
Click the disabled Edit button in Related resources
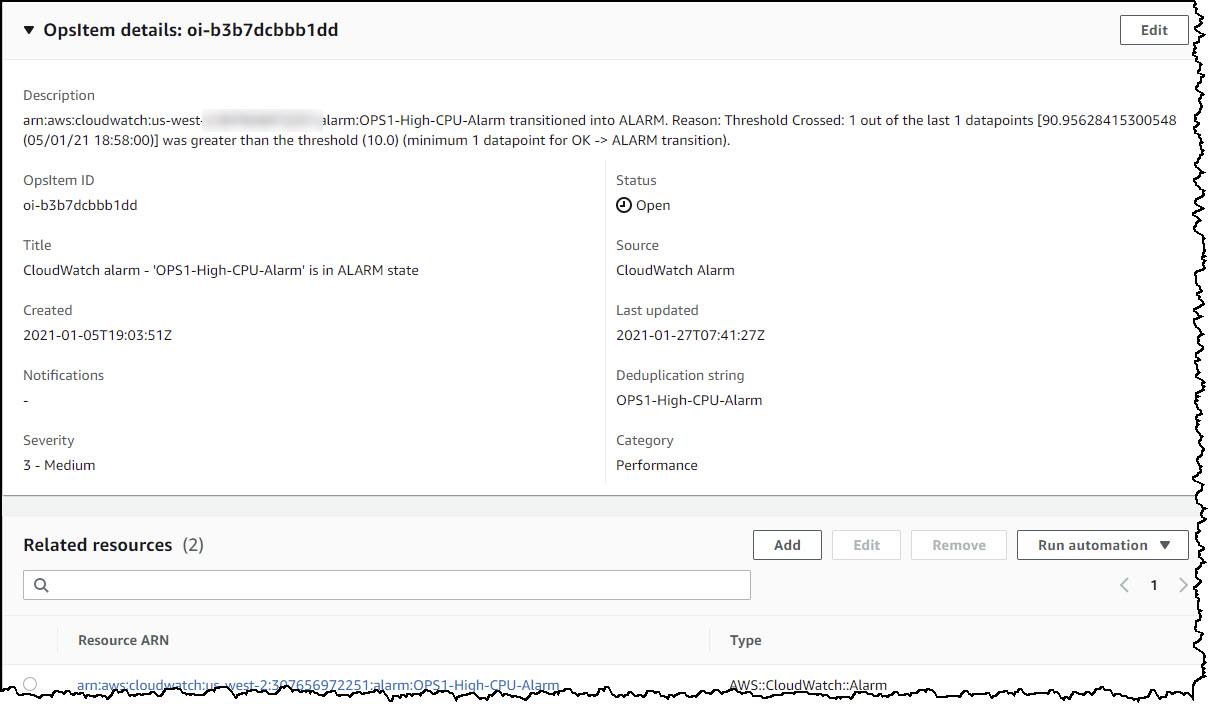pos(866,545)
